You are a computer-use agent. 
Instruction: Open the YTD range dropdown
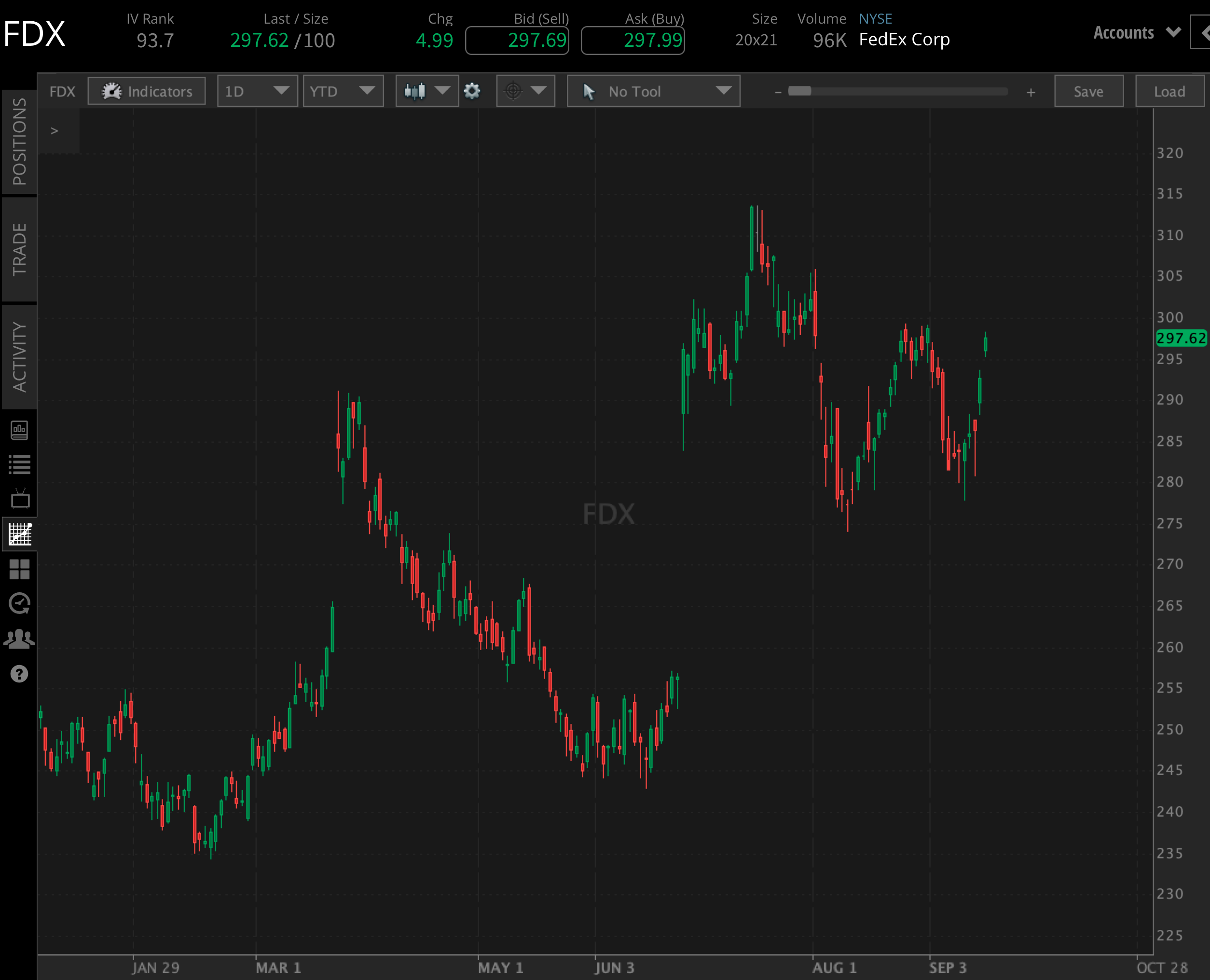343,91
